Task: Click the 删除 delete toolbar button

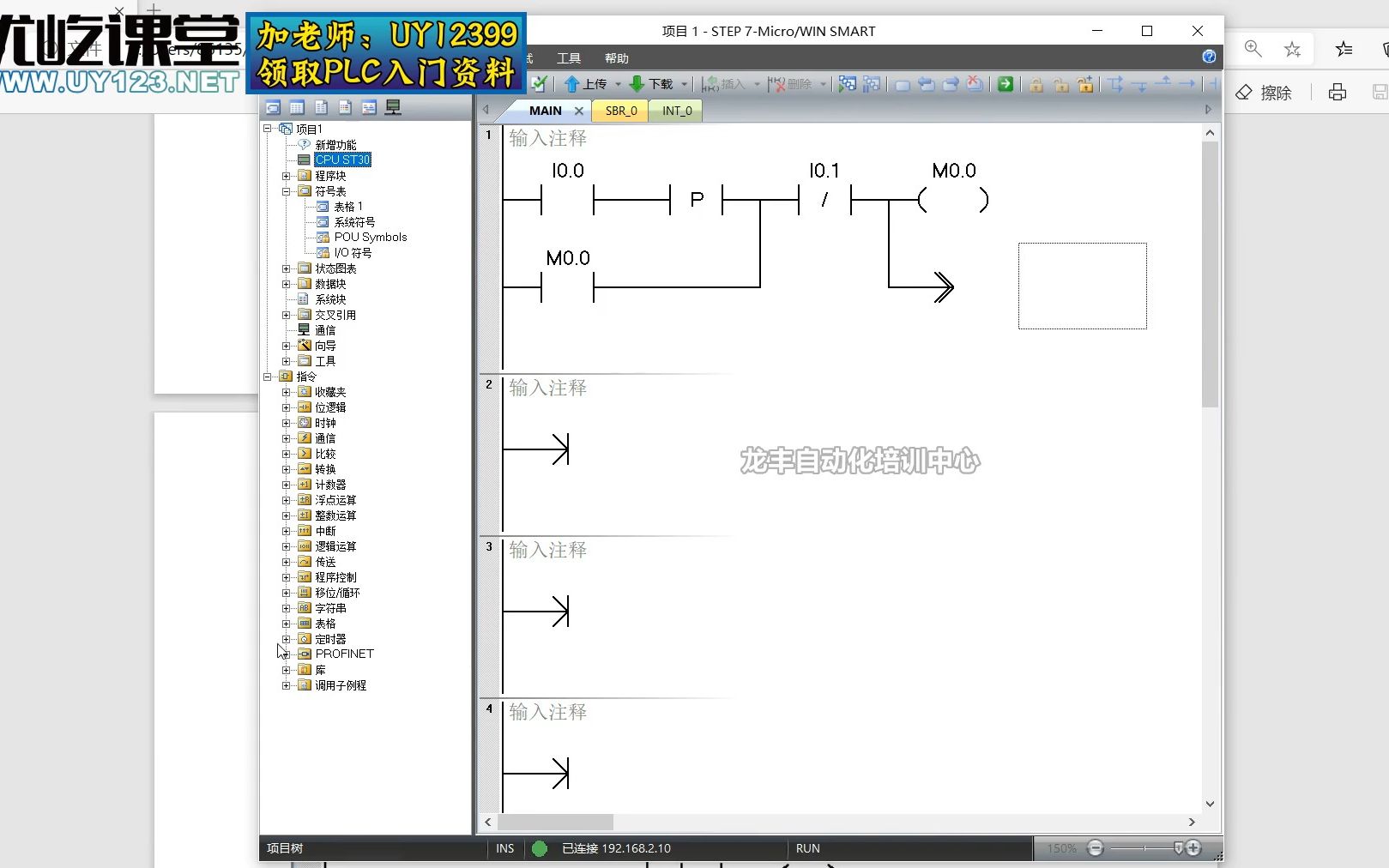Action: coord(790,84)
